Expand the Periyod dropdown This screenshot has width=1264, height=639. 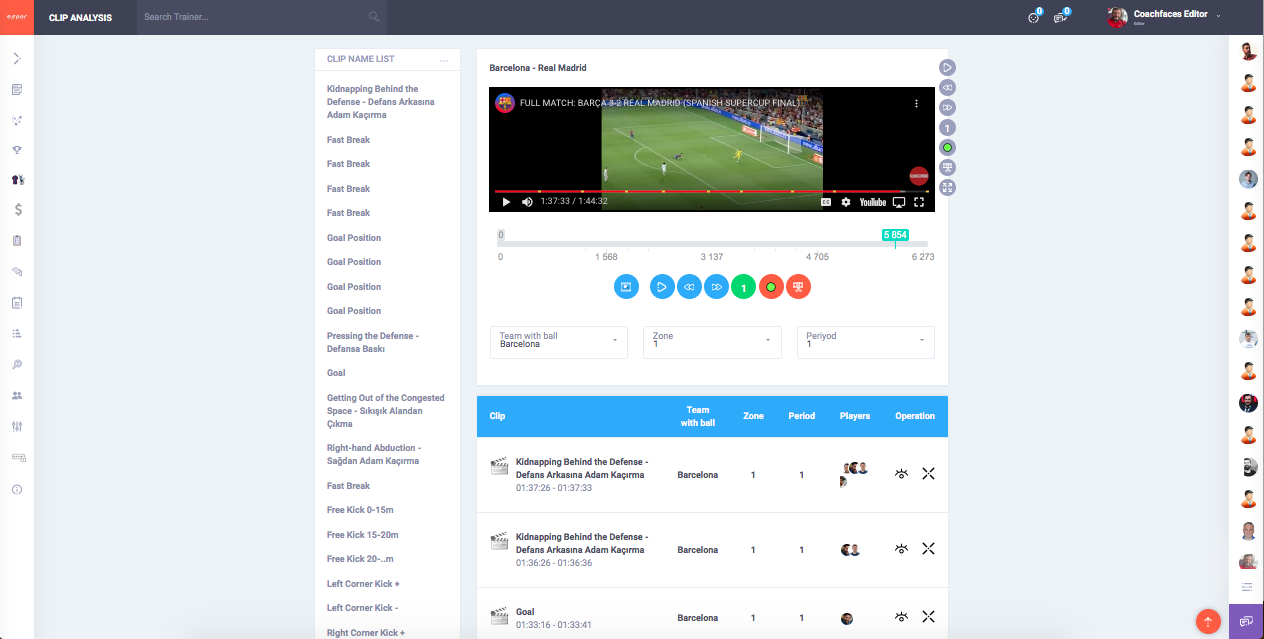(x=865, y=341)
